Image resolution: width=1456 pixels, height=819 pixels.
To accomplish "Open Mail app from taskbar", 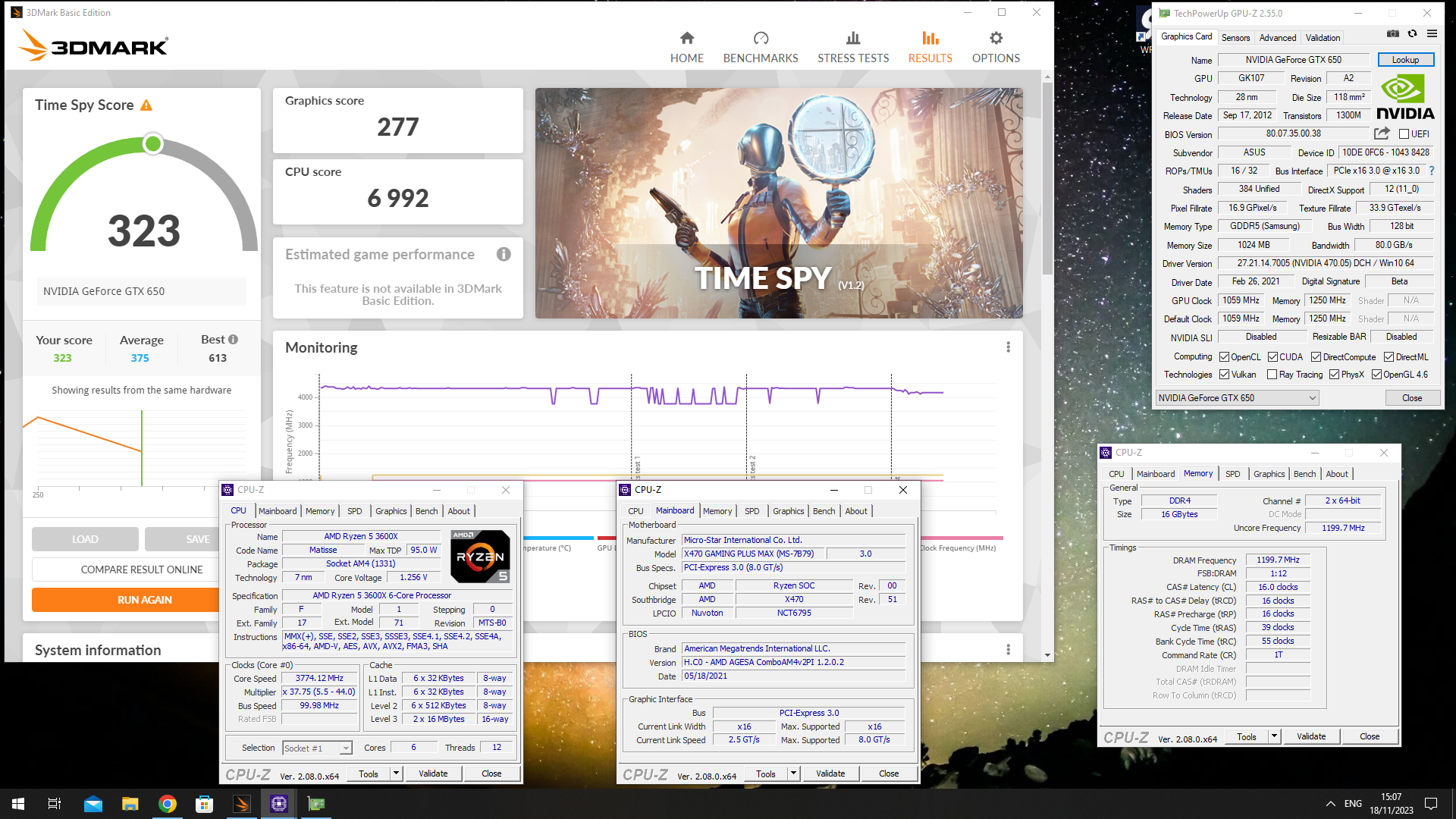I will 93,804.
